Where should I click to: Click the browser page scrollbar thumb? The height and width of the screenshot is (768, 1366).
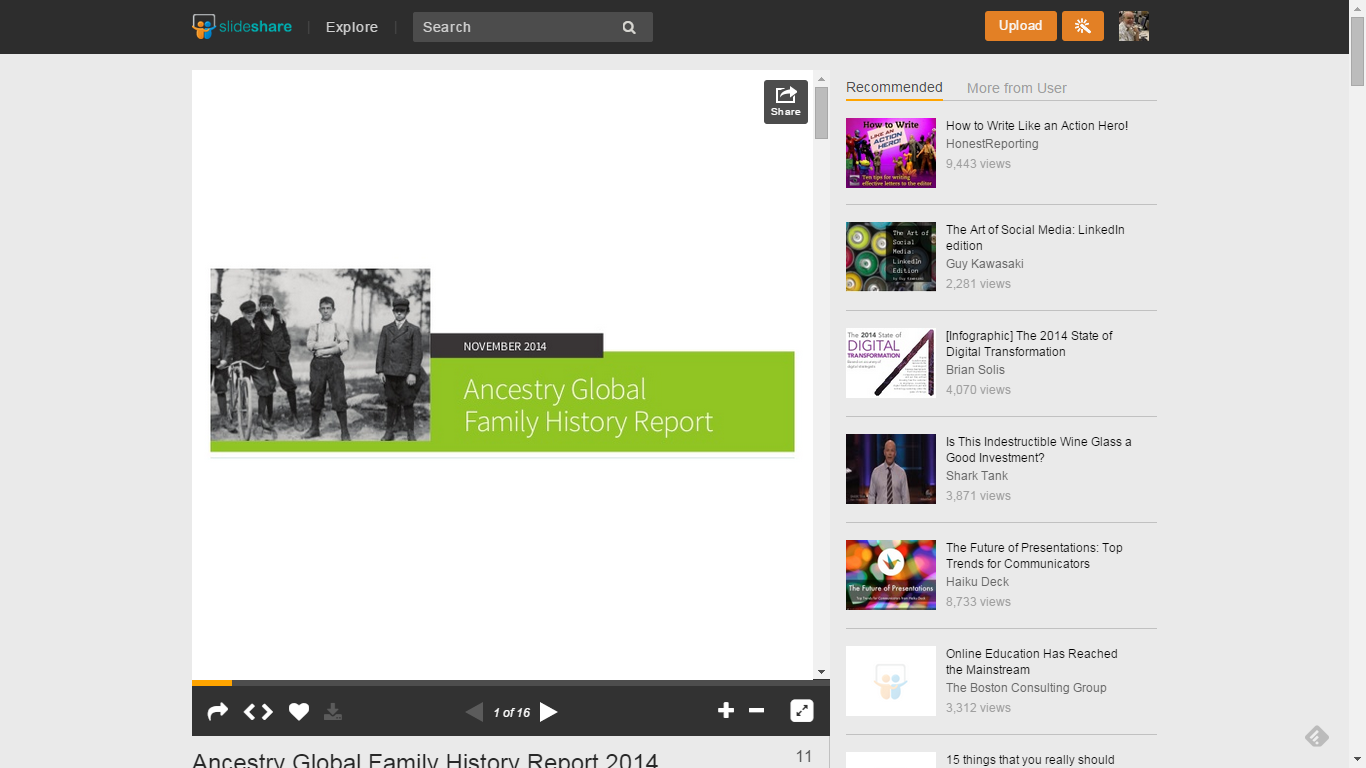(1358, 51)
